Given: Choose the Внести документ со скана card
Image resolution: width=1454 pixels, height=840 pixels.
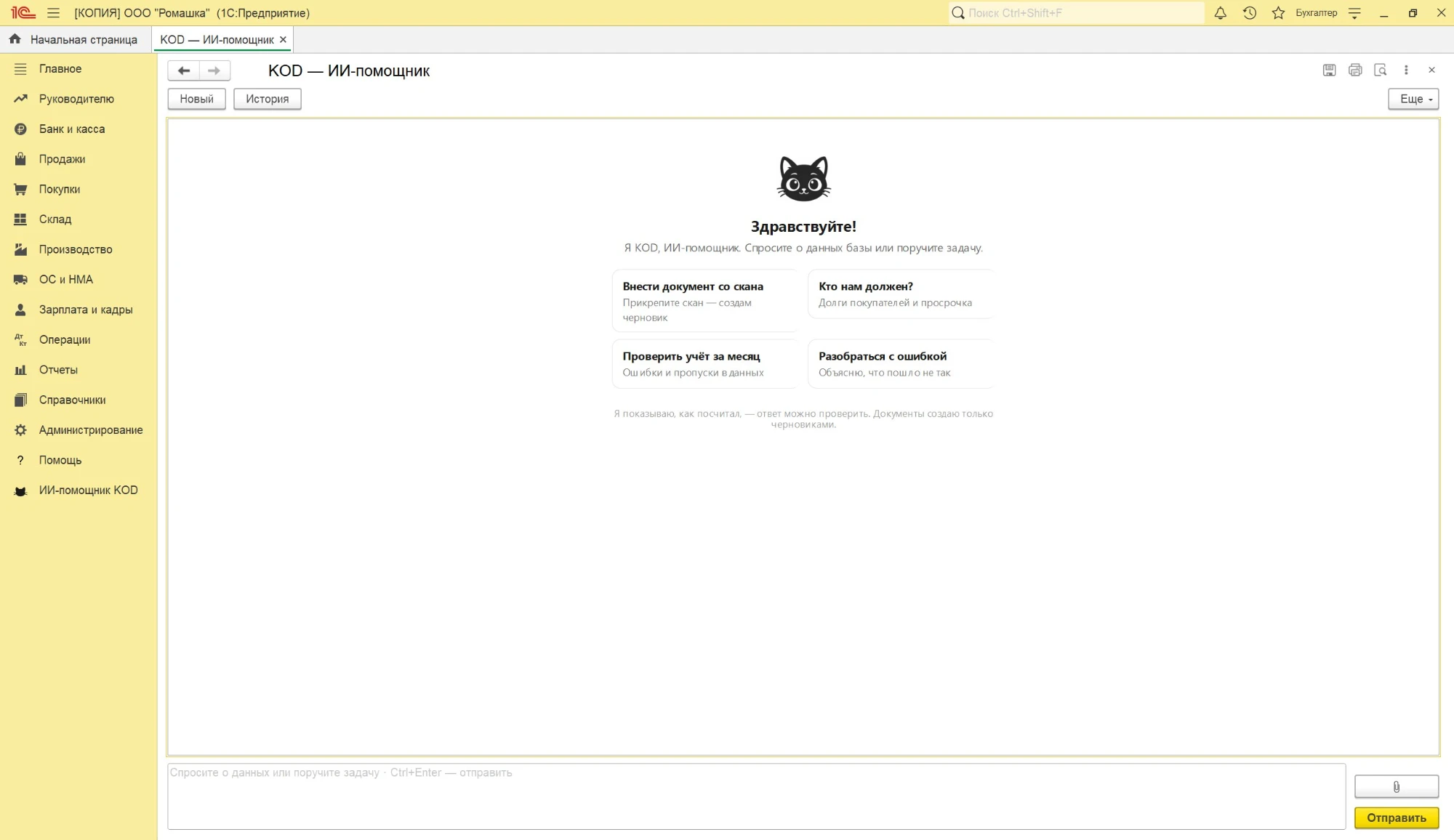Looking at the screenshot, I should pyautogui.click(x=704, y=301).
